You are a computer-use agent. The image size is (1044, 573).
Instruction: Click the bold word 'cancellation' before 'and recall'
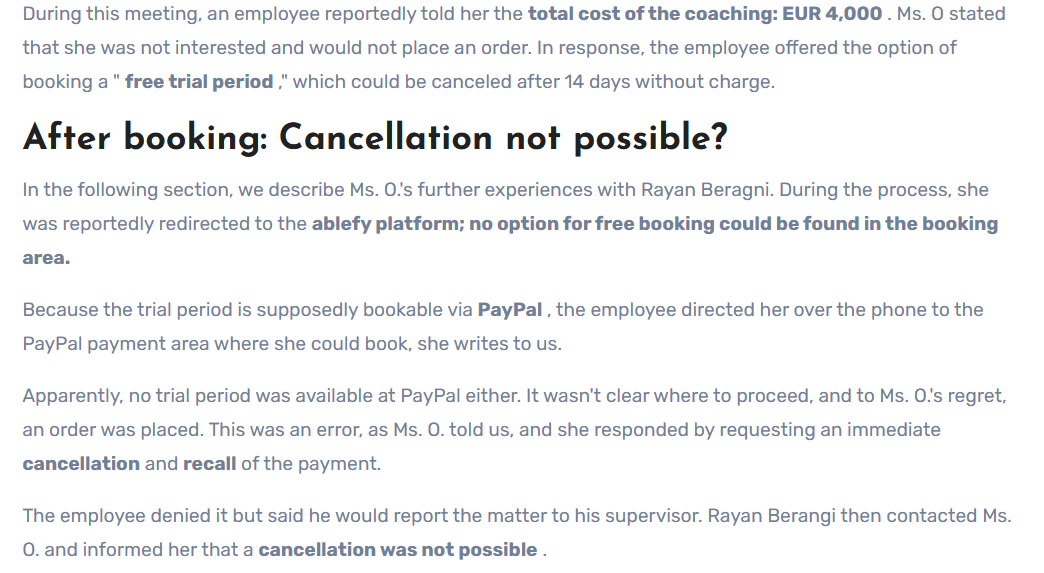point(81,464)
